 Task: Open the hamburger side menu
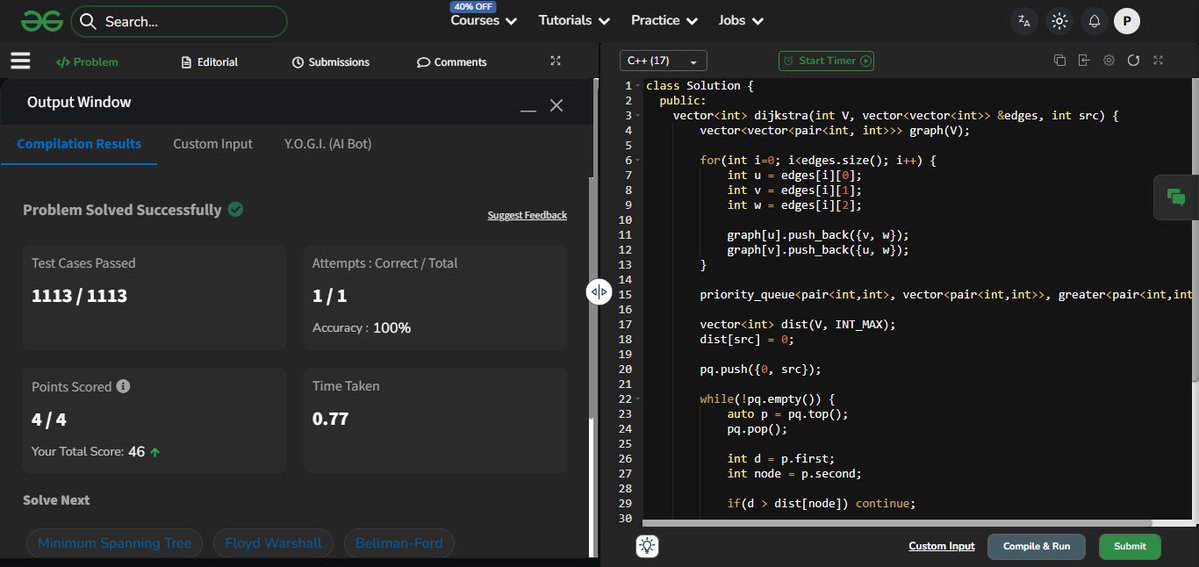[x=21, y=61]
